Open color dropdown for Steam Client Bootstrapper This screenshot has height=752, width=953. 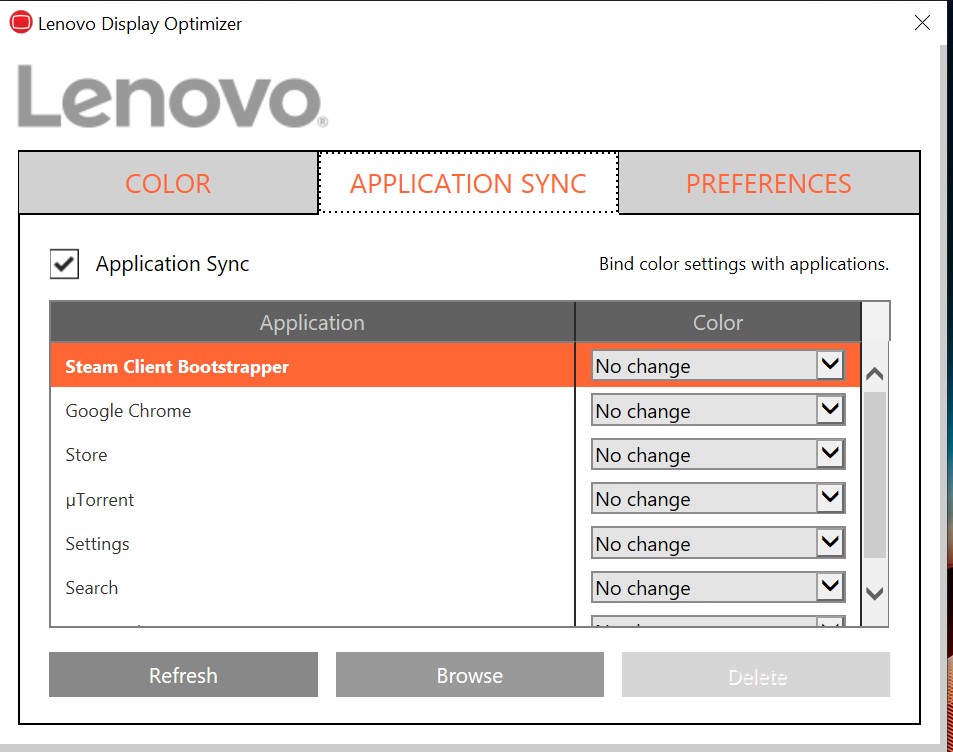[x=830, y=366]
